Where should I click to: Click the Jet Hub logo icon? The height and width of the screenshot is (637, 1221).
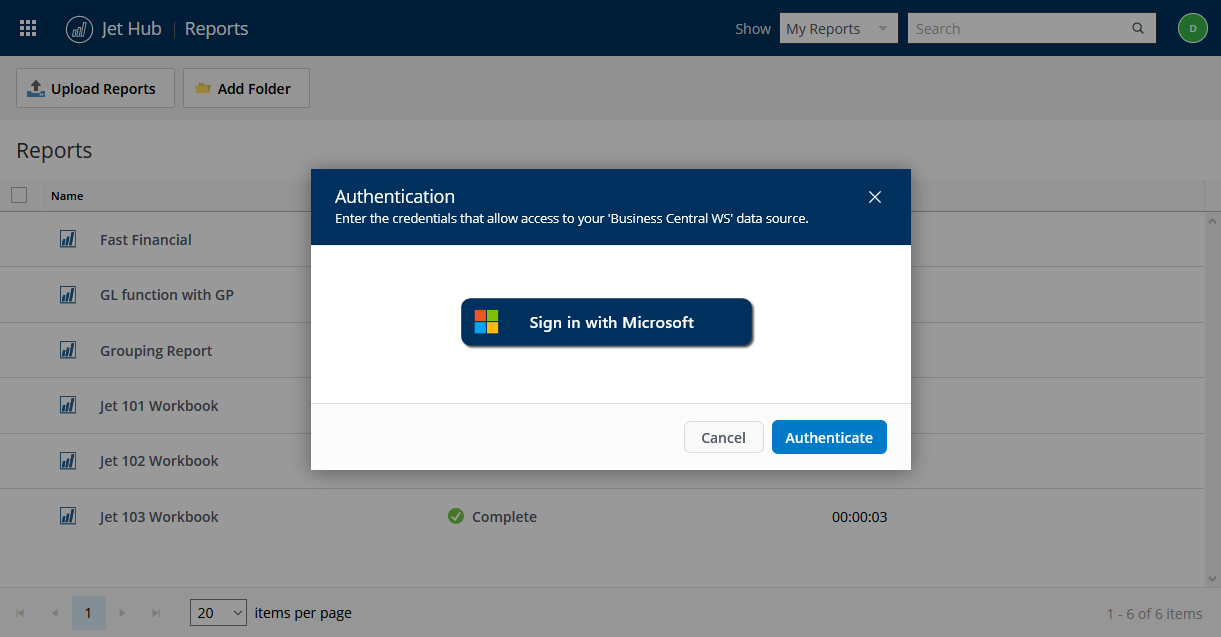(79, 29)
